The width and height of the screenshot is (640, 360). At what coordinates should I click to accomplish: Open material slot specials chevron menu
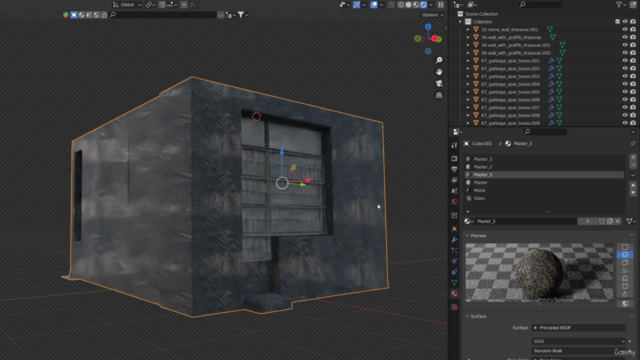(633, 175)
